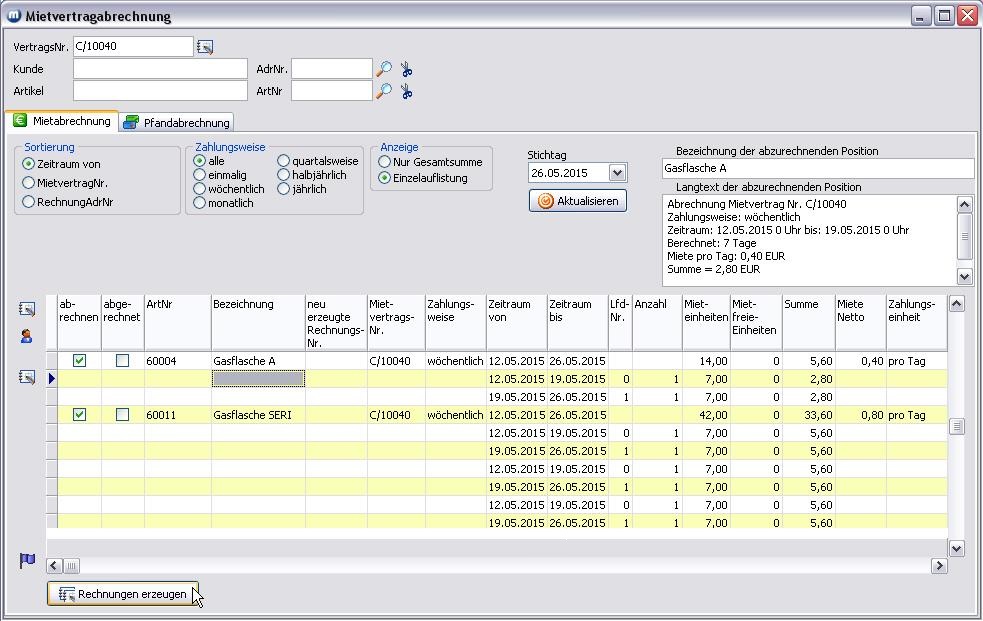Click the magnifier icon next to AdrNr
Viewport: 983px width, 621px height.
pos(384,69)
